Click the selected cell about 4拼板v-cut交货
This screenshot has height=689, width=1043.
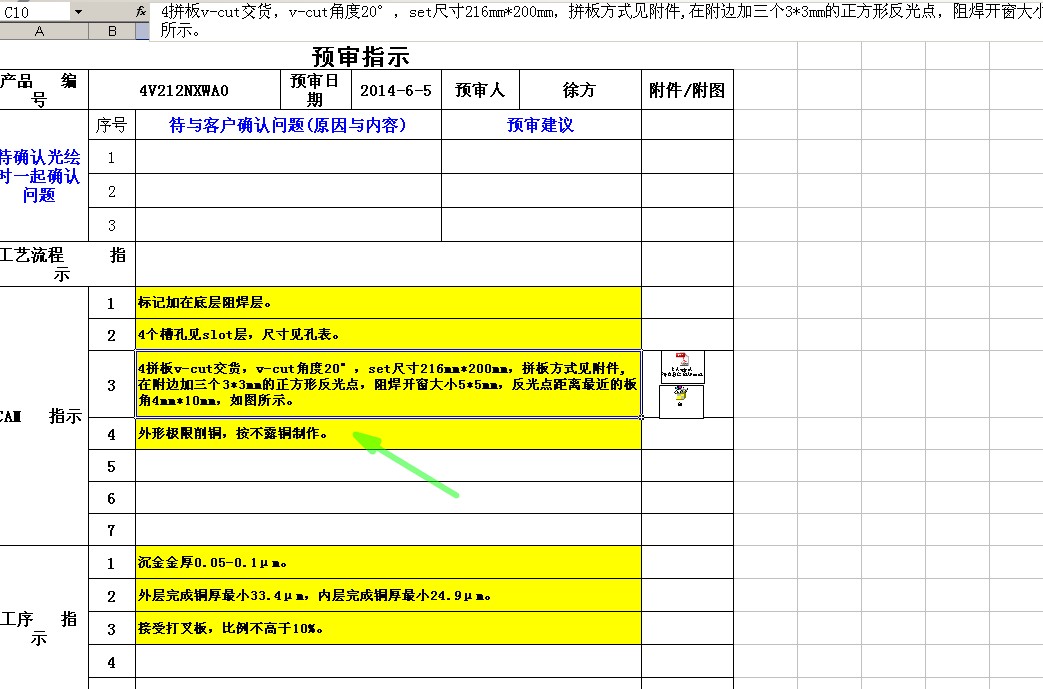pos(388,384)
